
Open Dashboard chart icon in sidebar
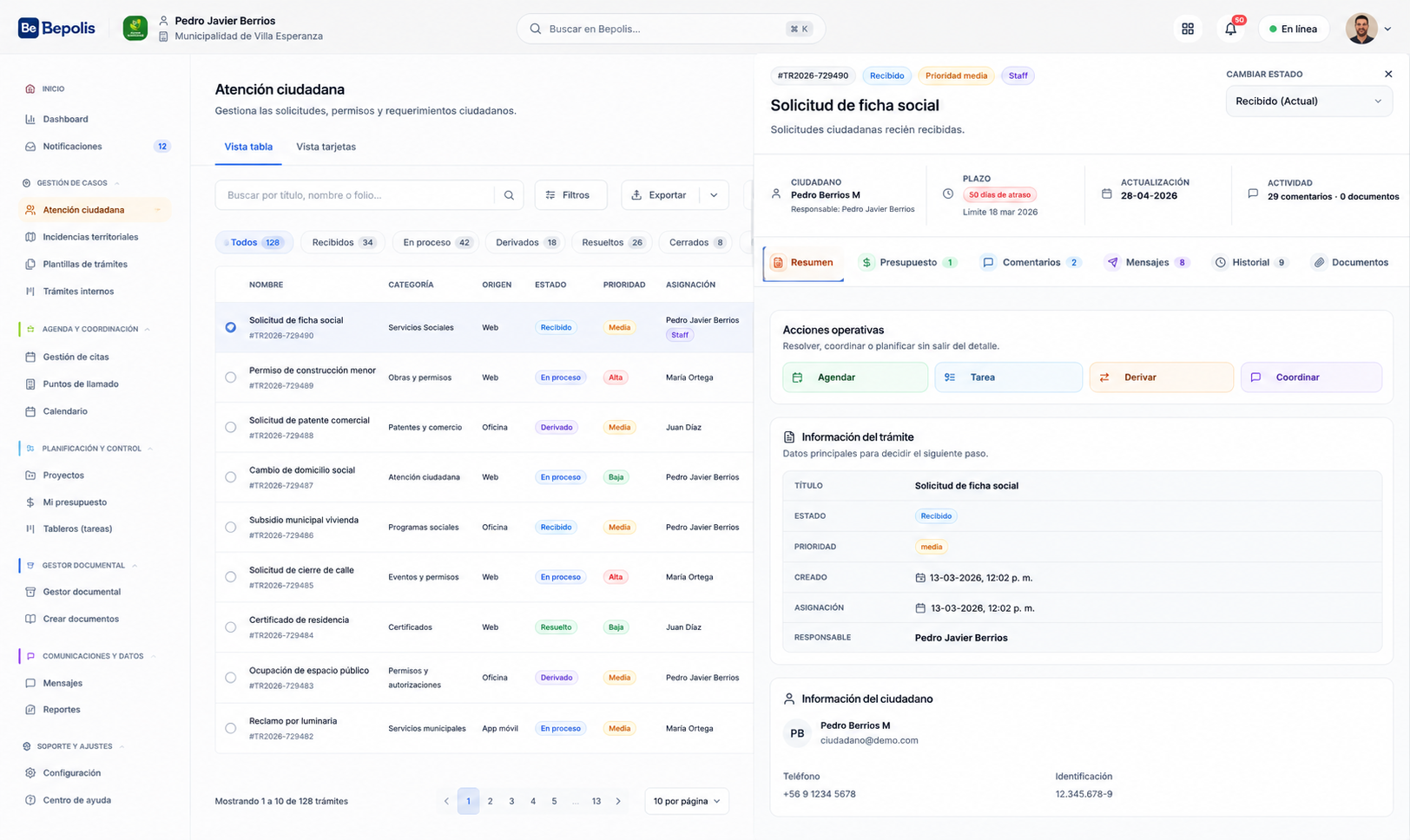coord(30,119)
